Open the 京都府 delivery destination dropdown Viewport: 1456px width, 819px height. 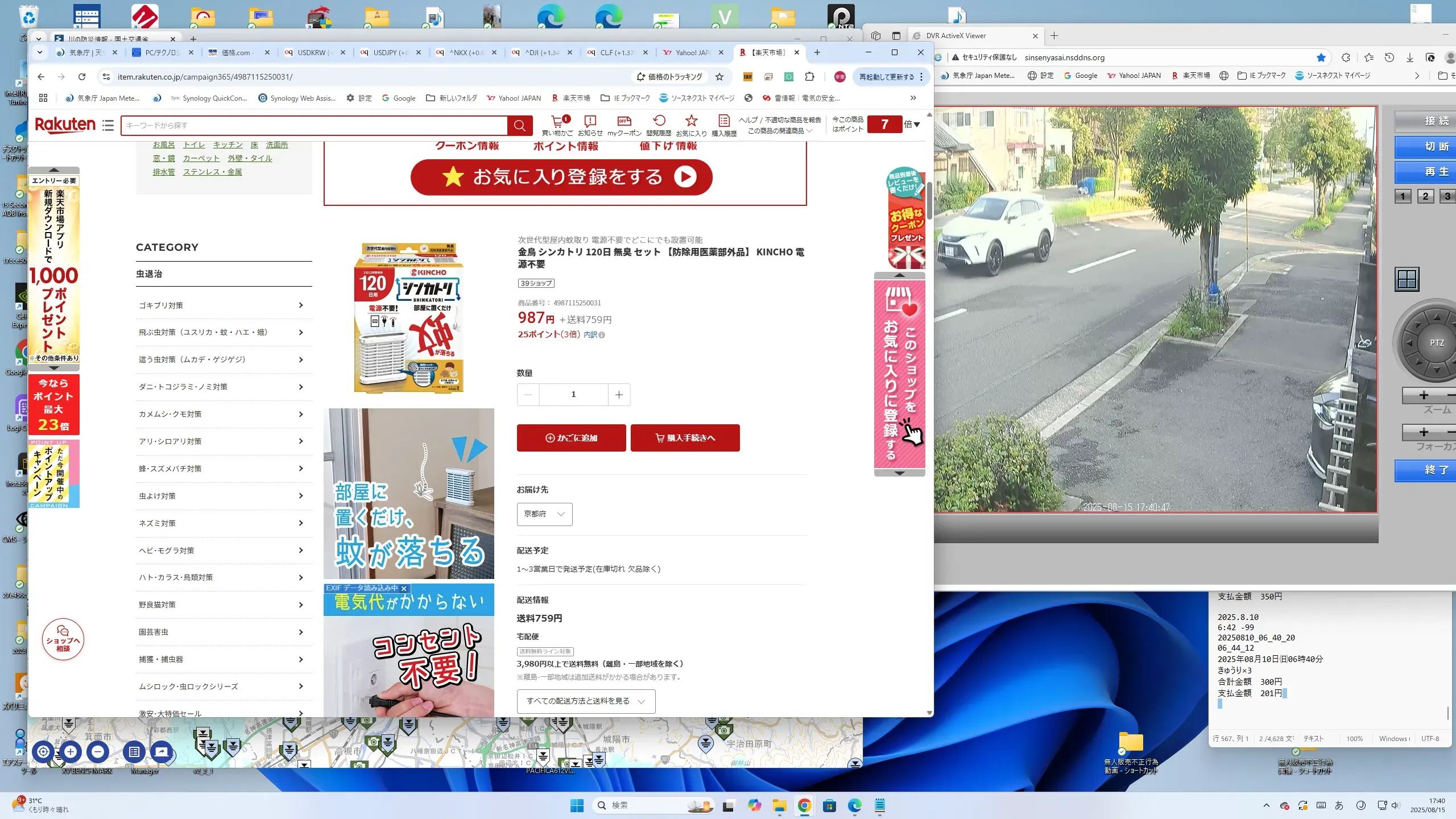point(544,514)
